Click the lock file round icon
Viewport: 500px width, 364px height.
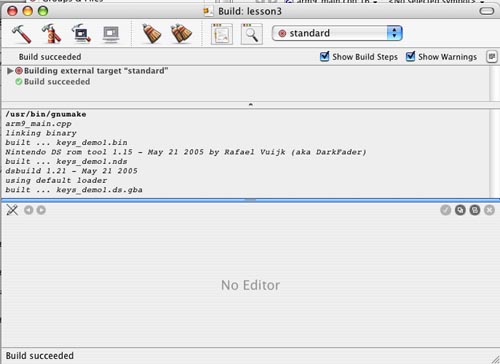pos(475,210)
